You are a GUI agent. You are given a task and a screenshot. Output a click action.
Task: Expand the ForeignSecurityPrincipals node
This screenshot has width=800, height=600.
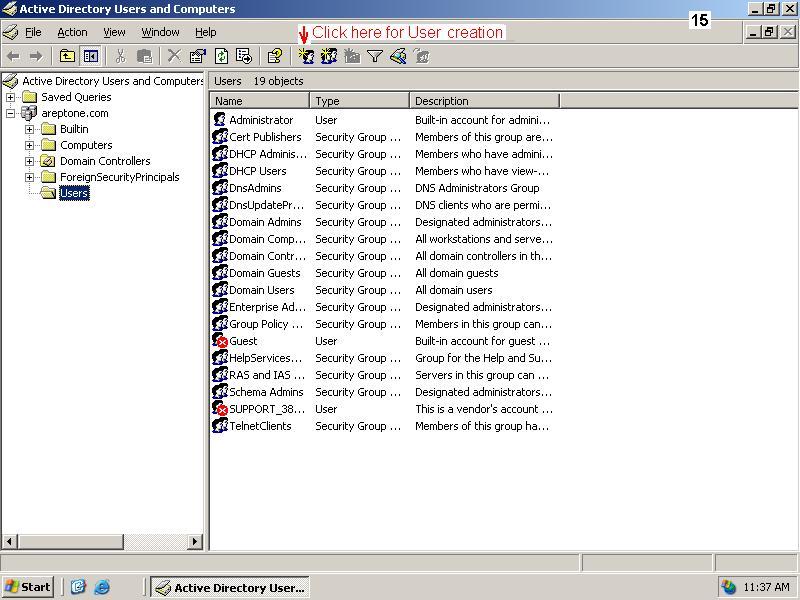[x=30, y=177]
